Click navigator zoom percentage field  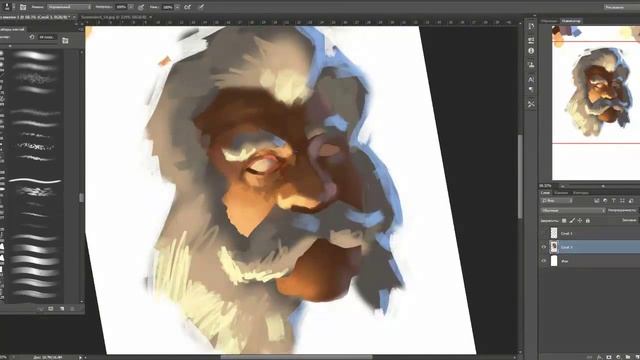coord(546,186)
